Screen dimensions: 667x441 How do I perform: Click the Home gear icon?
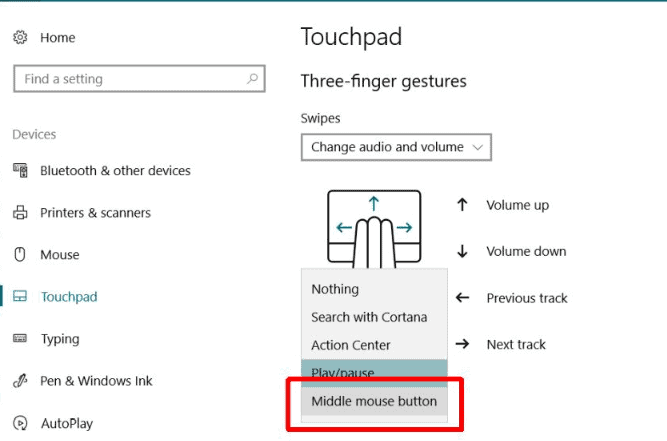point(20,37)
